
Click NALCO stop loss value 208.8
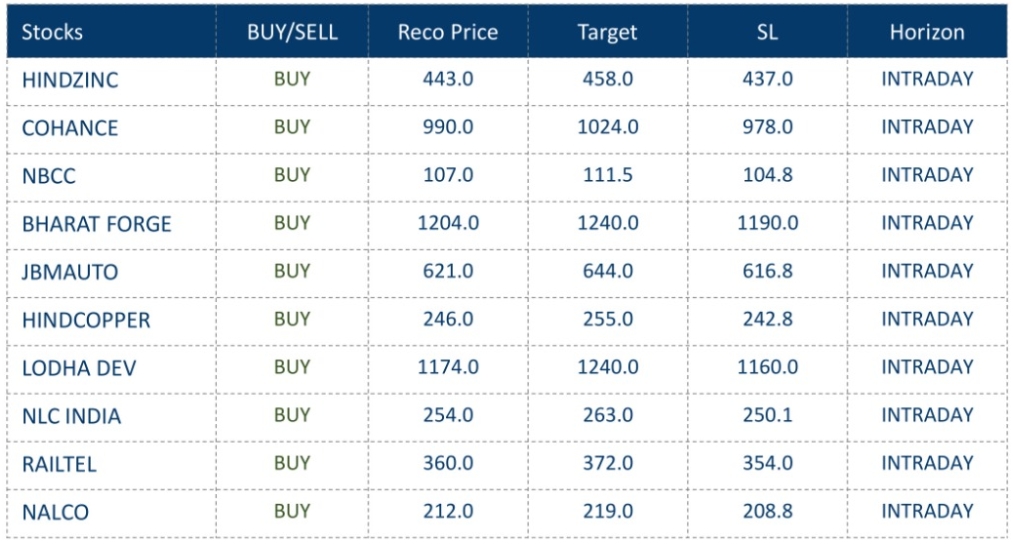(767, 511)
